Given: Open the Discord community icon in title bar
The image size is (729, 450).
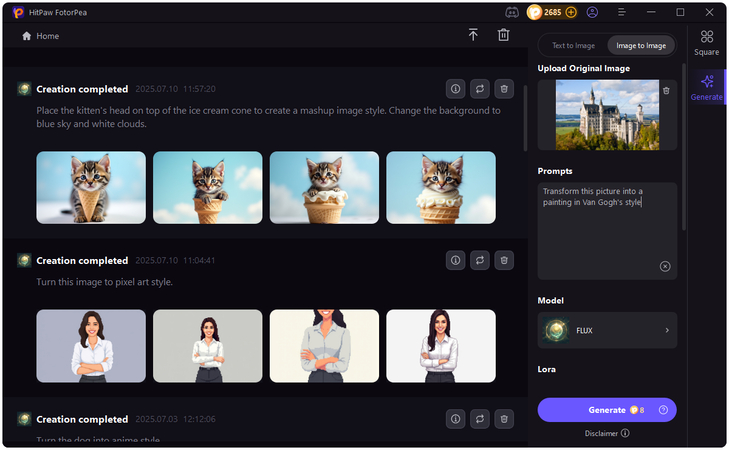Looking at the screenshot, I should pos(511,13).
